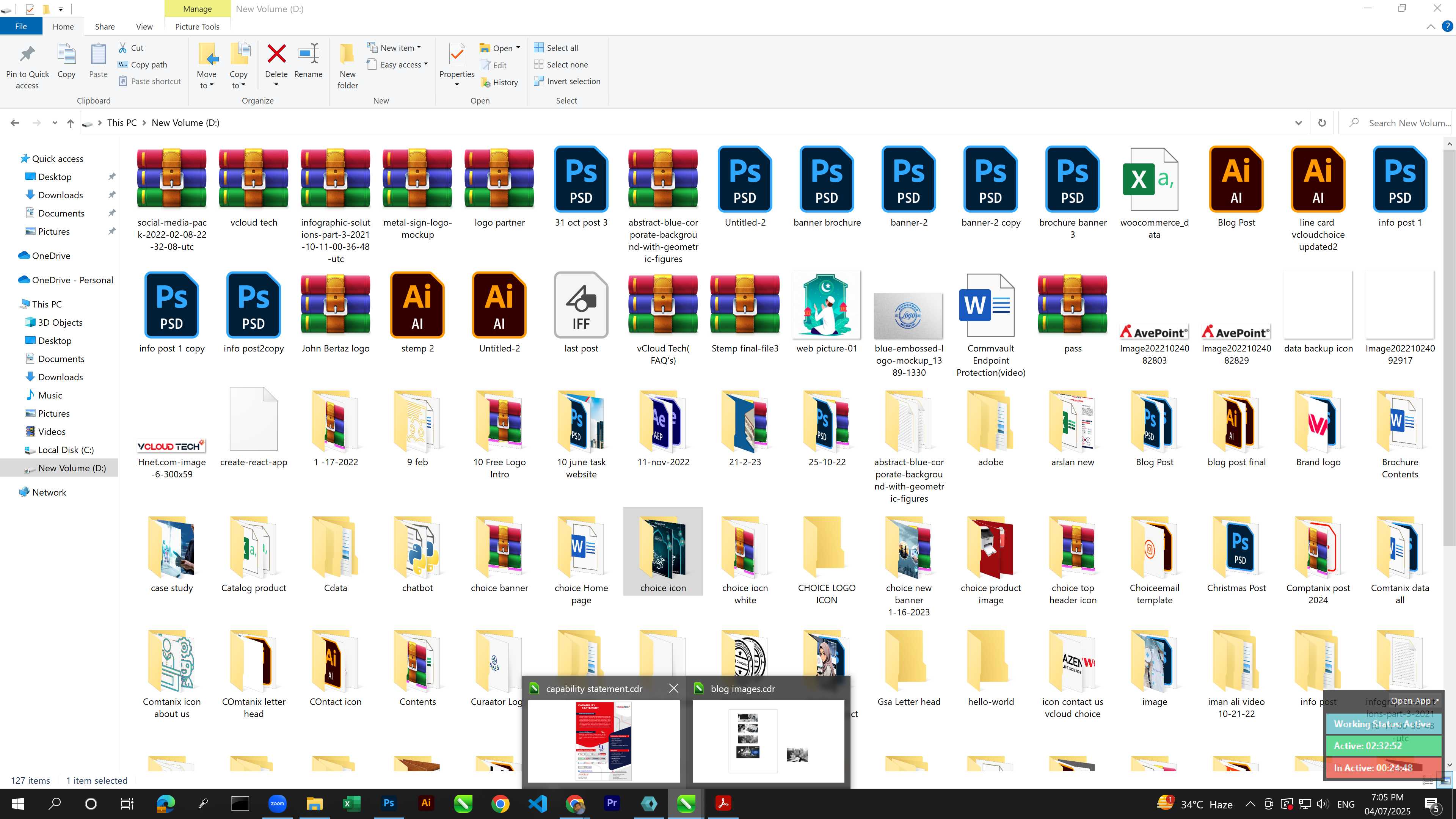The width and height of the screenshot is (1456, 819).
Task: Click the Properties icon
Action: [457, 54]
